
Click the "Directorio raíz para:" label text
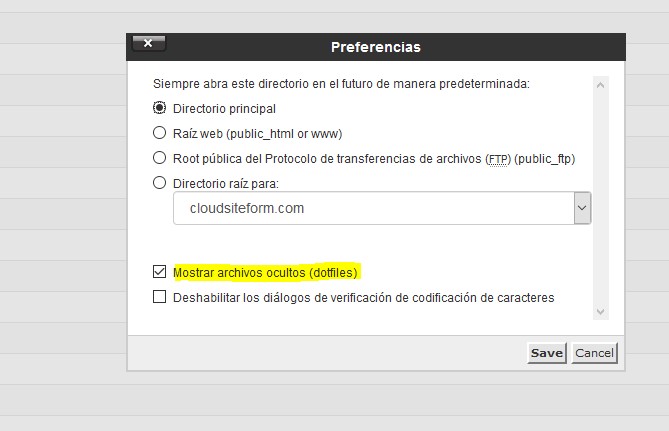[225, 183]
